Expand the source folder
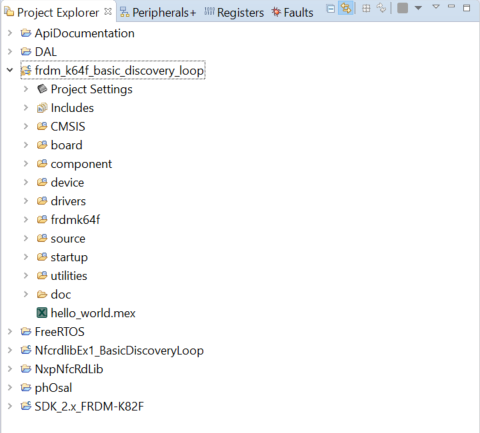 click(x=26, y=238)
